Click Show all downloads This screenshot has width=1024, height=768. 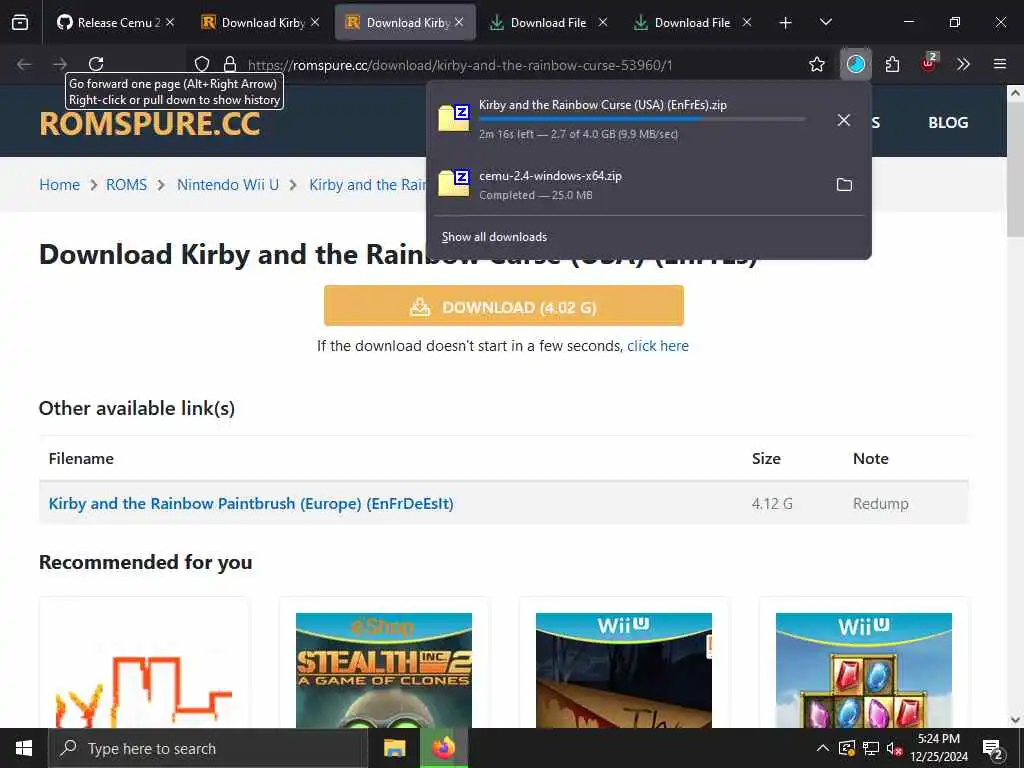[494, 237]
